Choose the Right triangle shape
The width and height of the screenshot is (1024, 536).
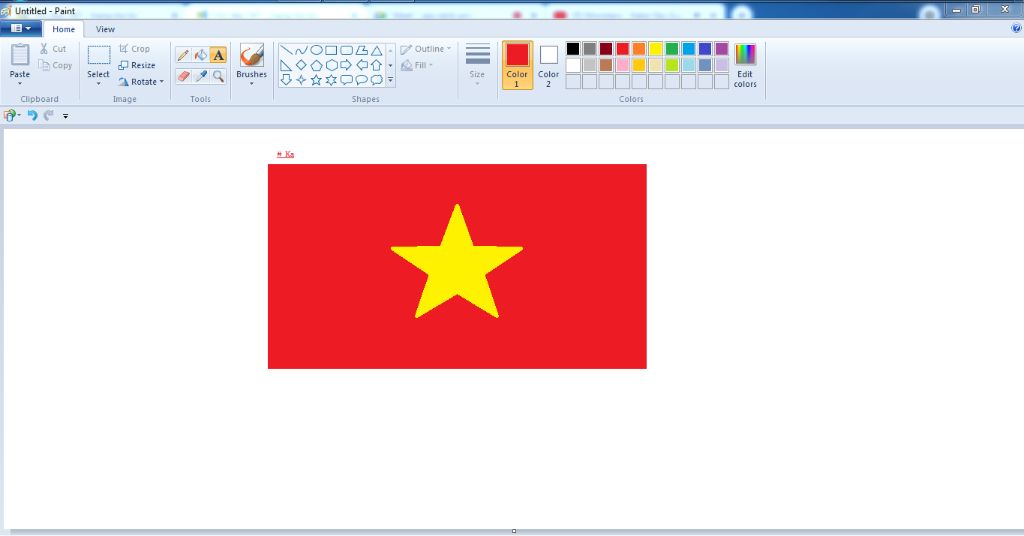286,65
